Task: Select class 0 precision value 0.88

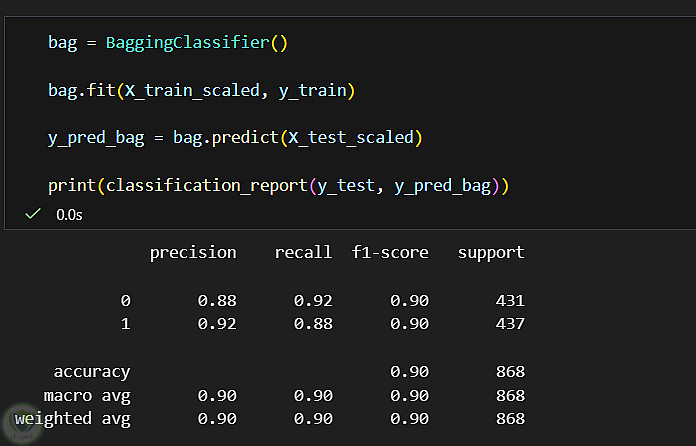Action: (x=217, y=301)
